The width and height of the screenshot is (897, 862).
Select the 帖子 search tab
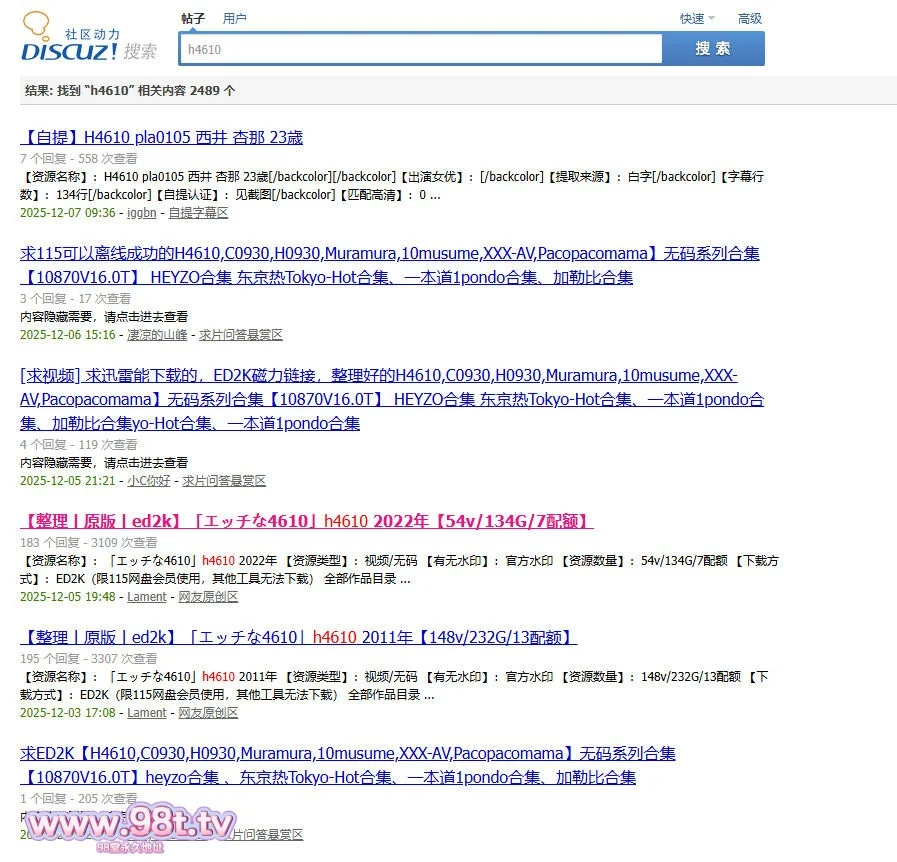coord(193,18)
